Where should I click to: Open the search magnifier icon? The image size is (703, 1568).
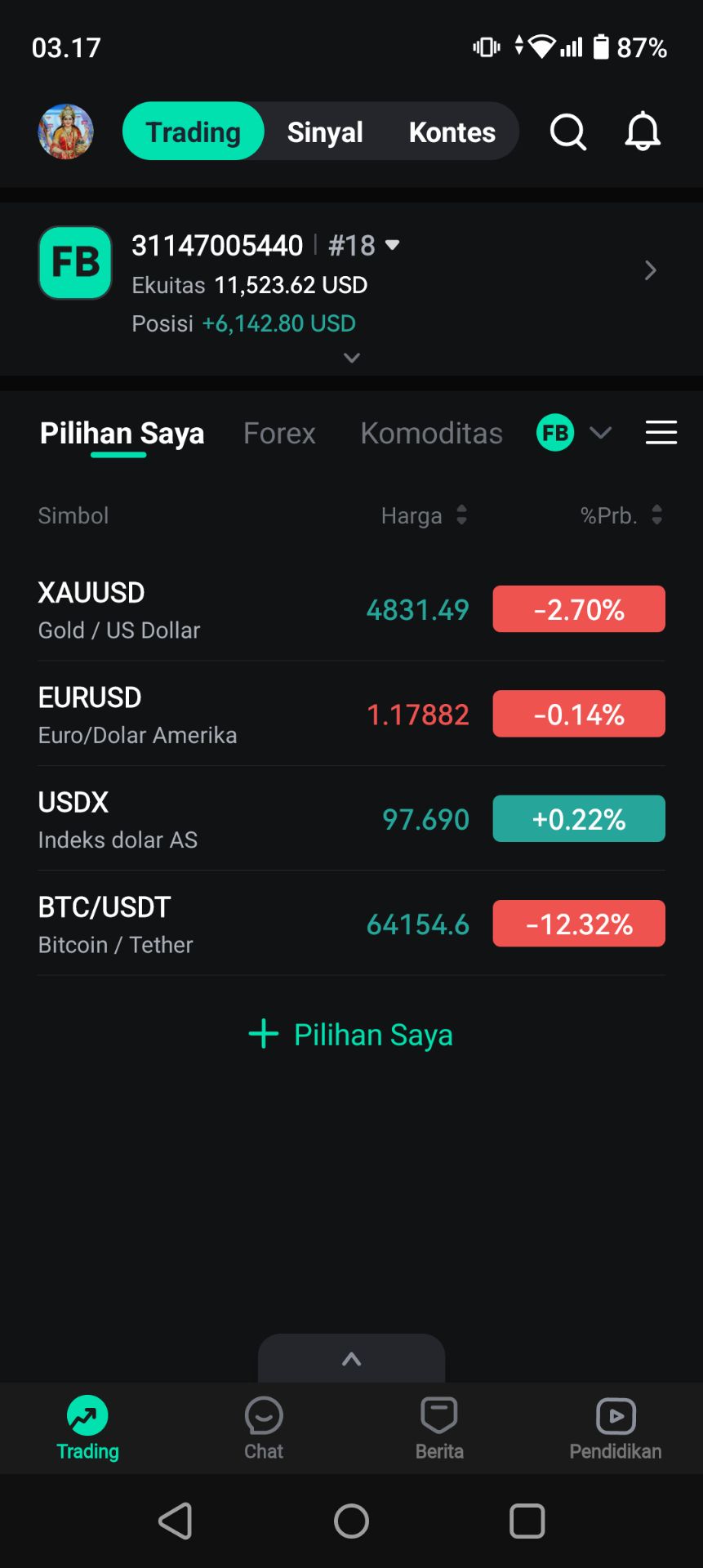coord(567,131)
